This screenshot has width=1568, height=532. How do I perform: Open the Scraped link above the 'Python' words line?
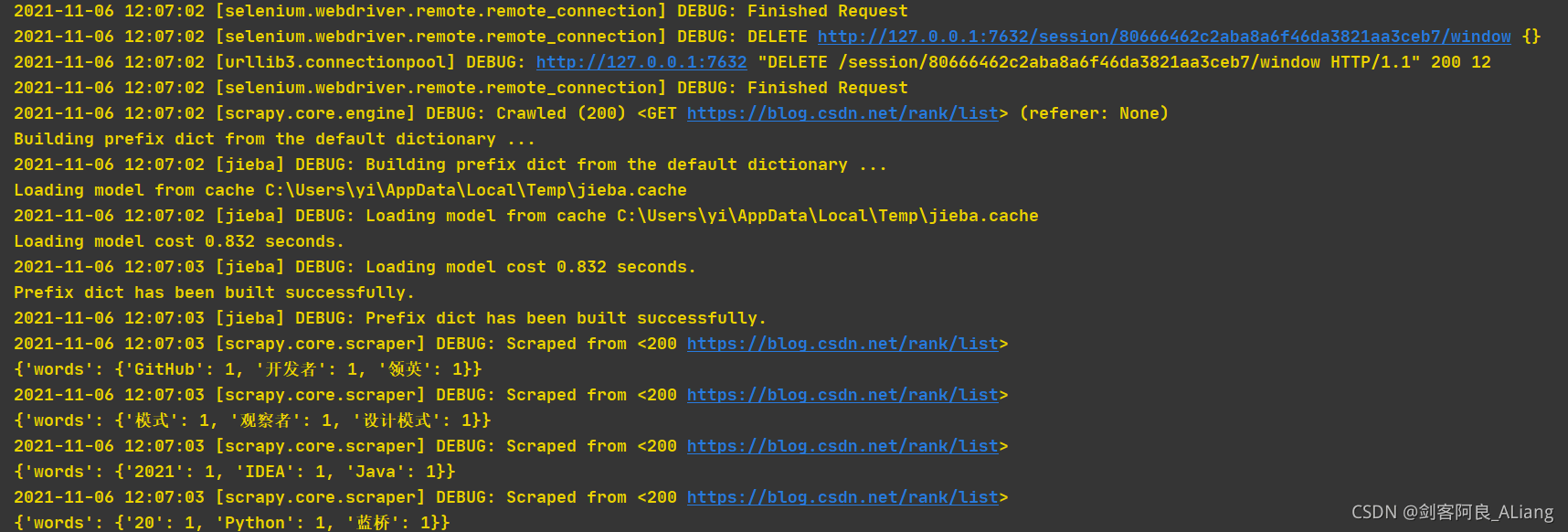pyautogui.click(x=842, y=497)
